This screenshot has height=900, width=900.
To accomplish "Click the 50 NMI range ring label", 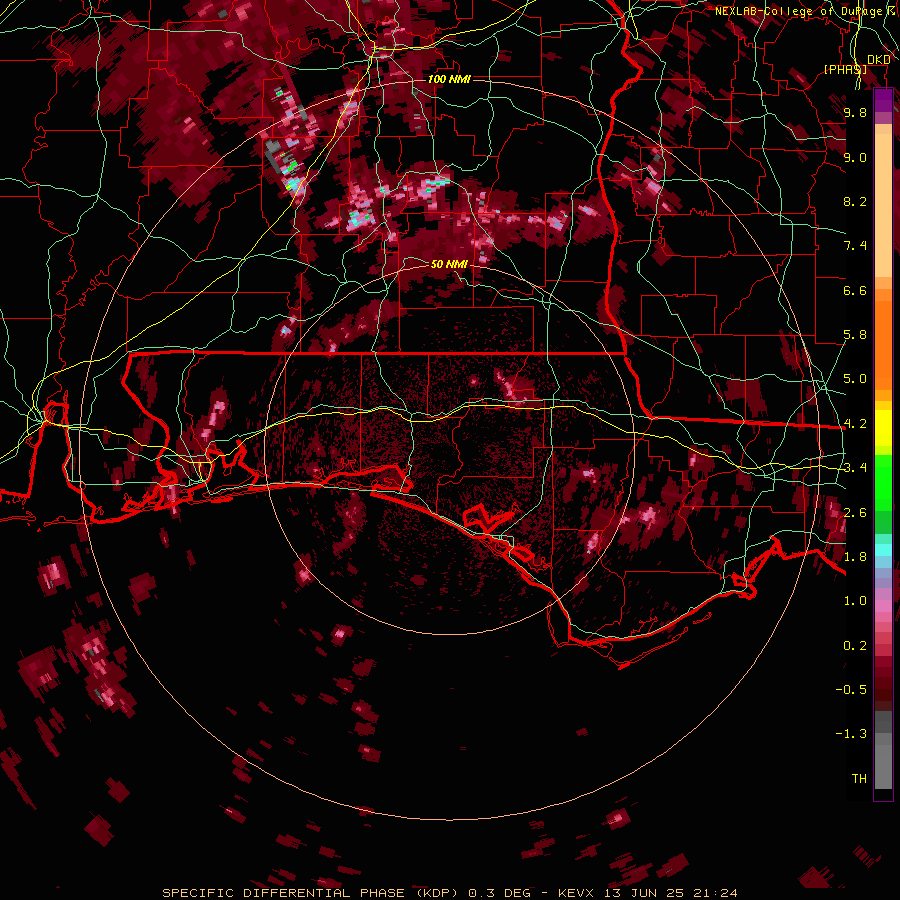I will point(449,264).
